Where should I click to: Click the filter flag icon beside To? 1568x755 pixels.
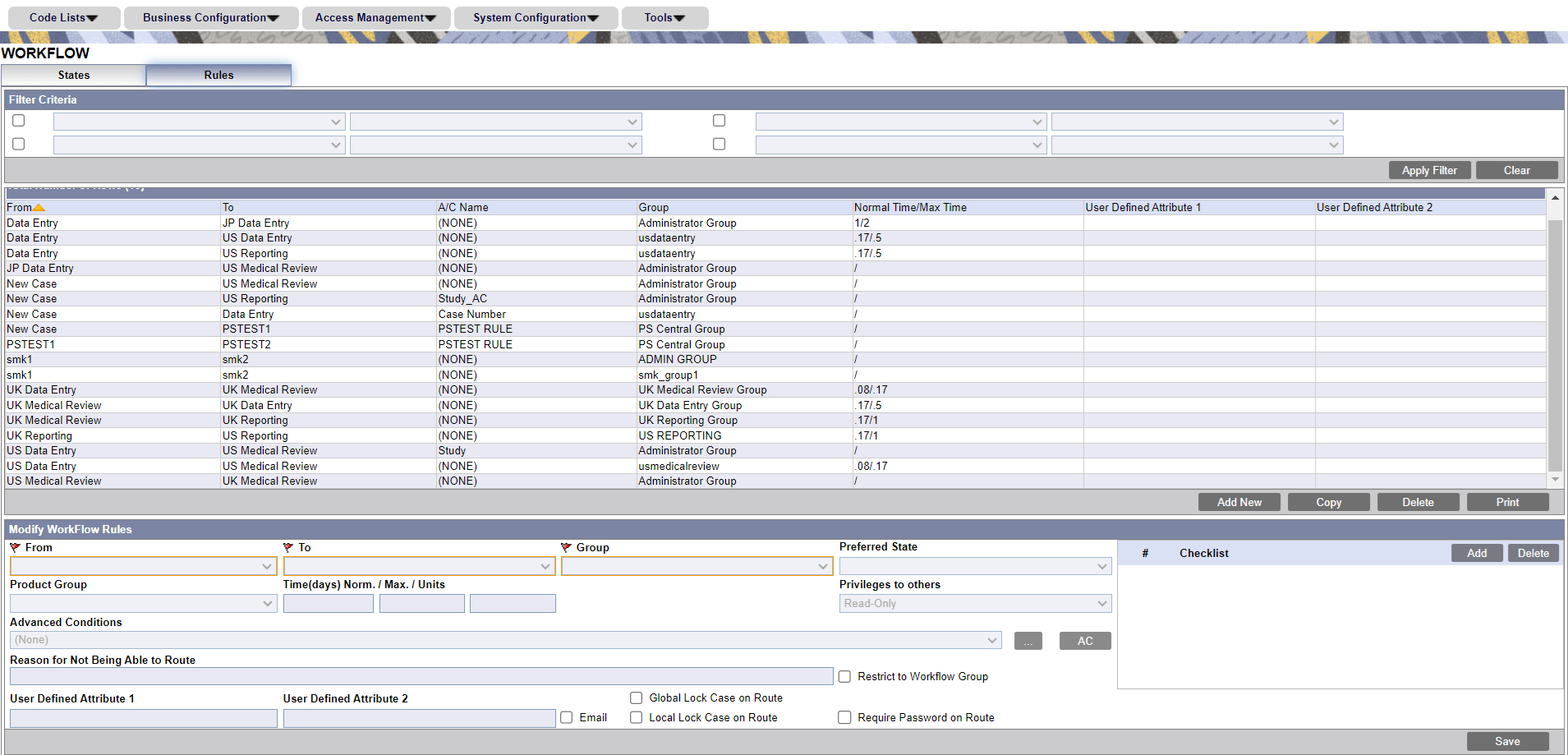pos(288,547)
